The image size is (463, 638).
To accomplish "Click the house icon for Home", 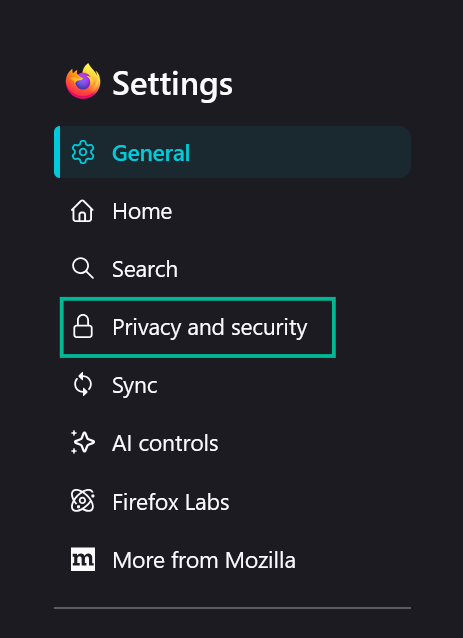I will pos(83,211).
